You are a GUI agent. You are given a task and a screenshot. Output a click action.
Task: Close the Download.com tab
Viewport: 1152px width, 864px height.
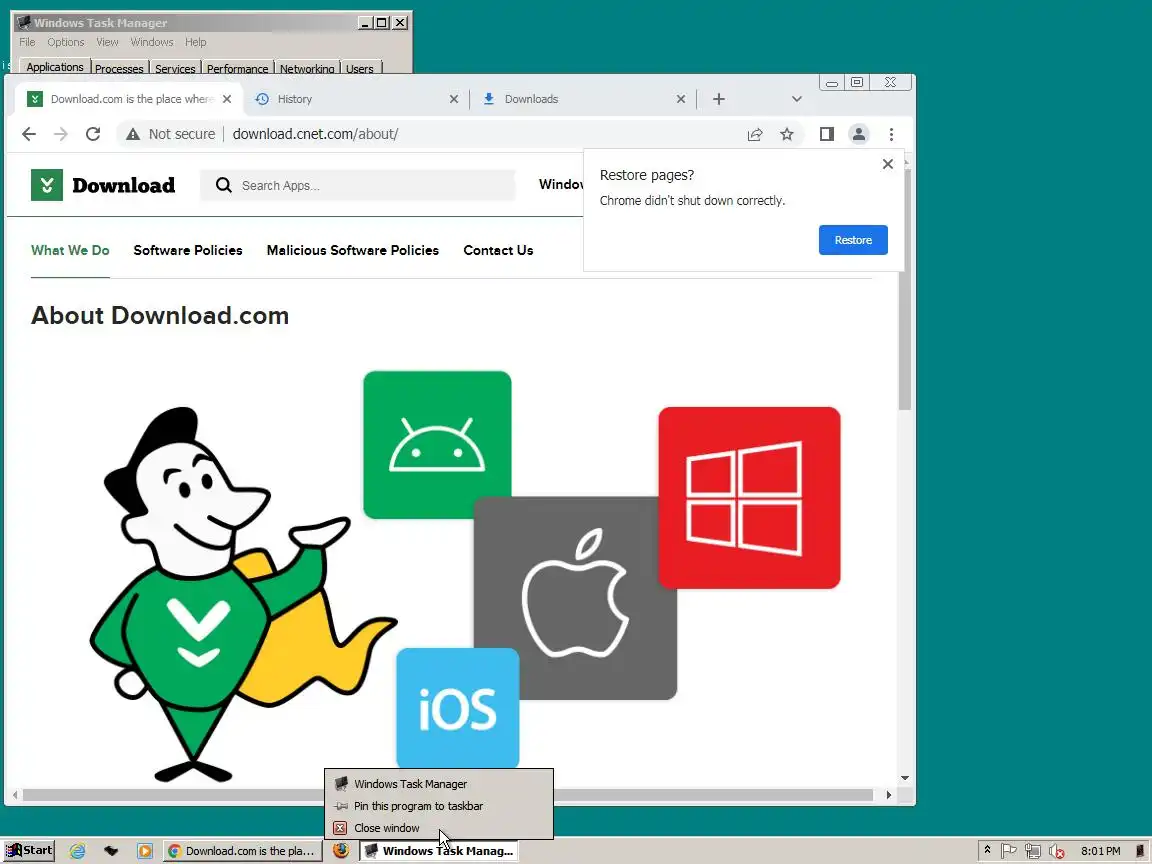[x=227, y=98]
